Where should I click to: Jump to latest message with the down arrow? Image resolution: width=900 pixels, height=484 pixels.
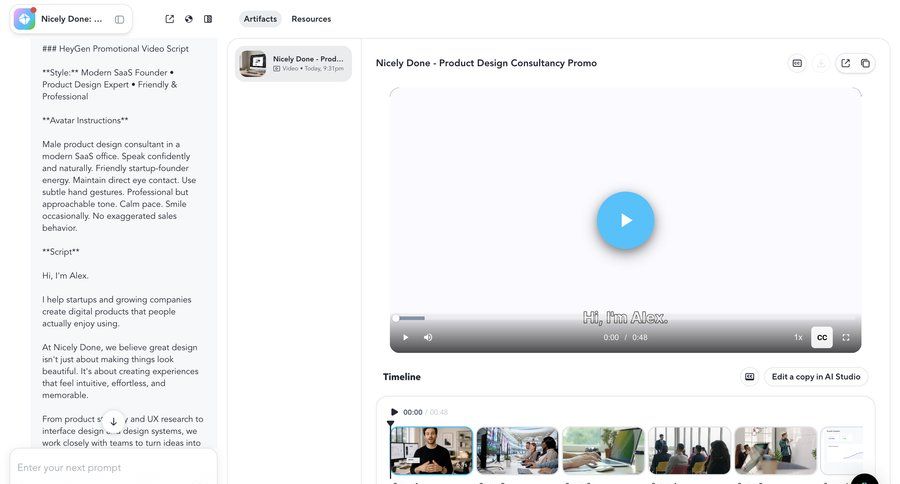(x=114, y=421)
